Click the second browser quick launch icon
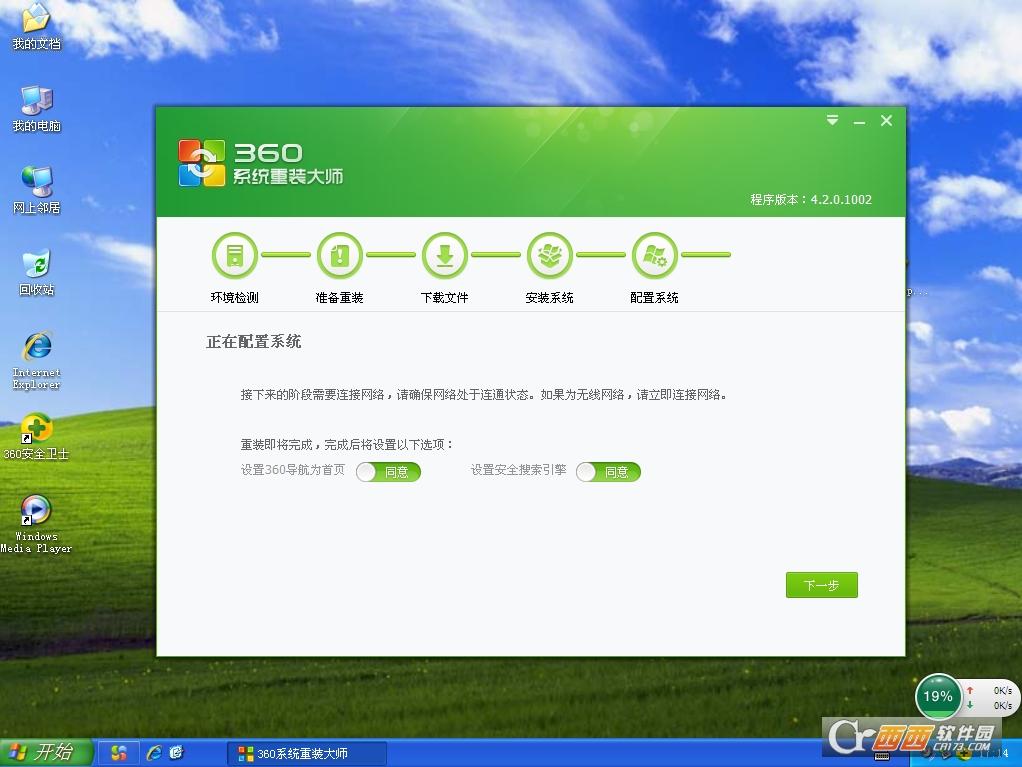 (176, 753)
